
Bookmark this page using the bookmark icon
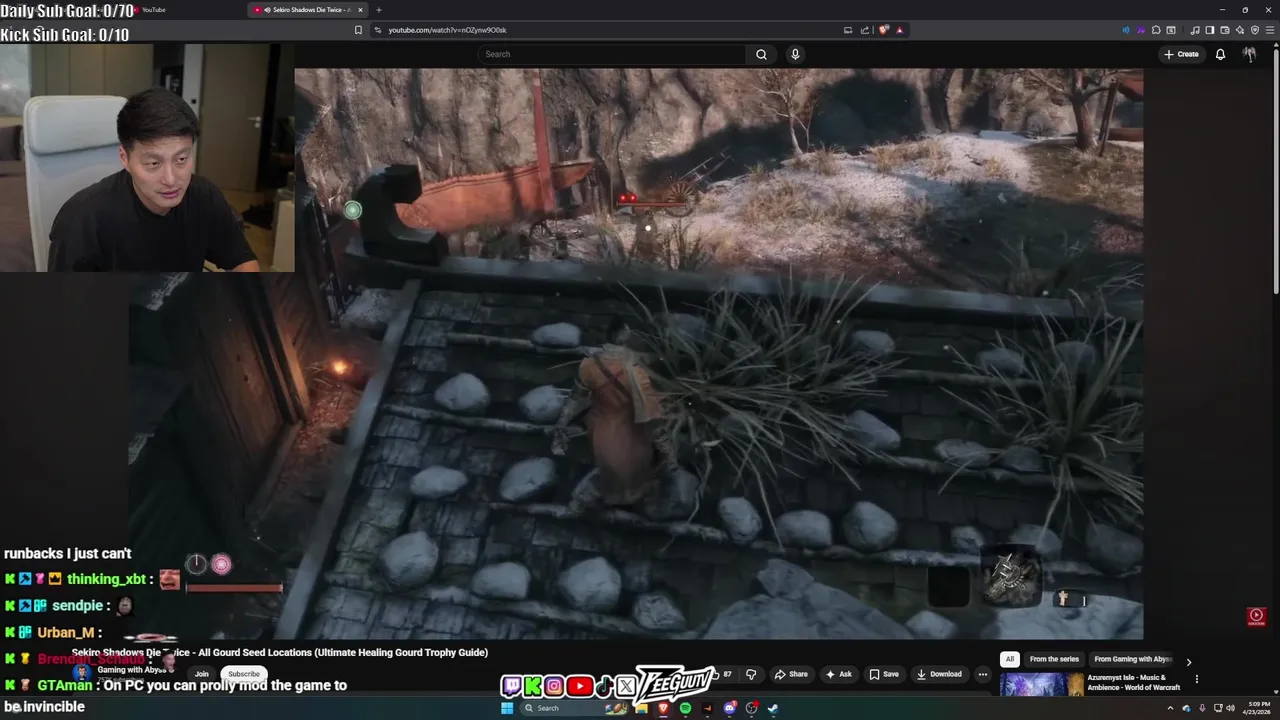pos(358,30)
